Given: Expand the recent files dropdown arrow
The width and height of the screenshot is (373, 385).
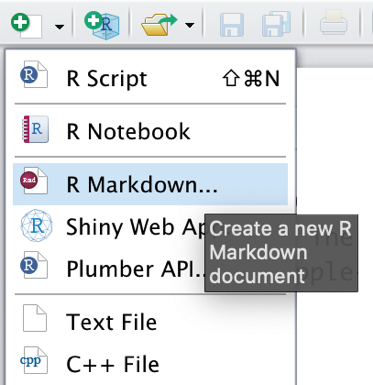Looking at the screenshot, I should 190,25.
